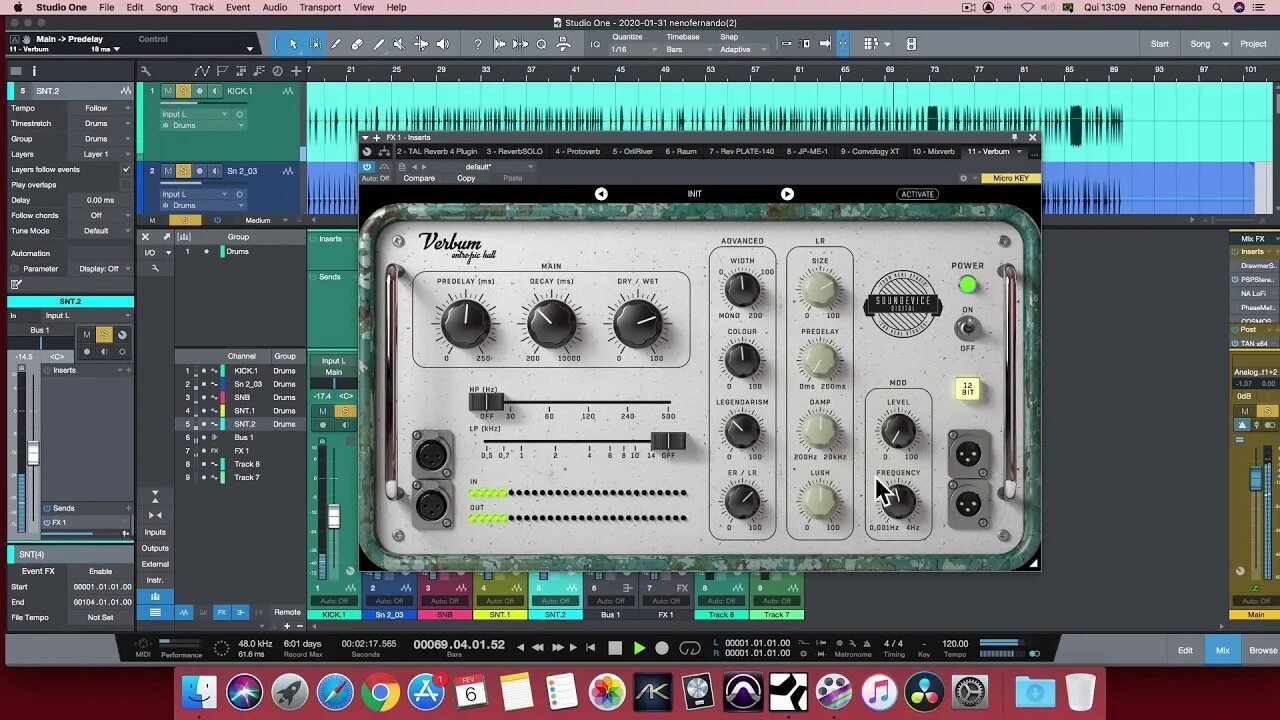Image resolution: width=1280 pixels, height=720 pixels.
Task: Click the DECAY (ms) knob
Action: (x=551, y=323)
